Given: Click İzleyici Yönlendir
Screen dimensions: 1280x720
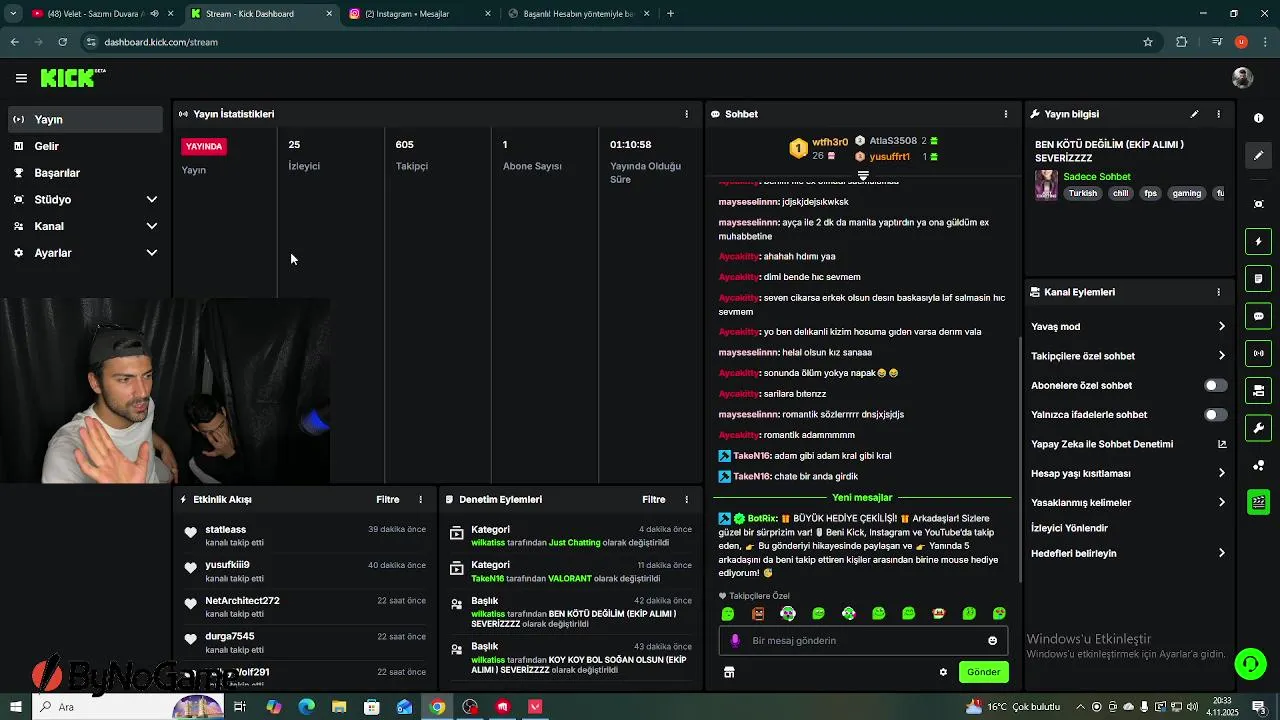Looking at the screenshot, I should [1069, 528].
